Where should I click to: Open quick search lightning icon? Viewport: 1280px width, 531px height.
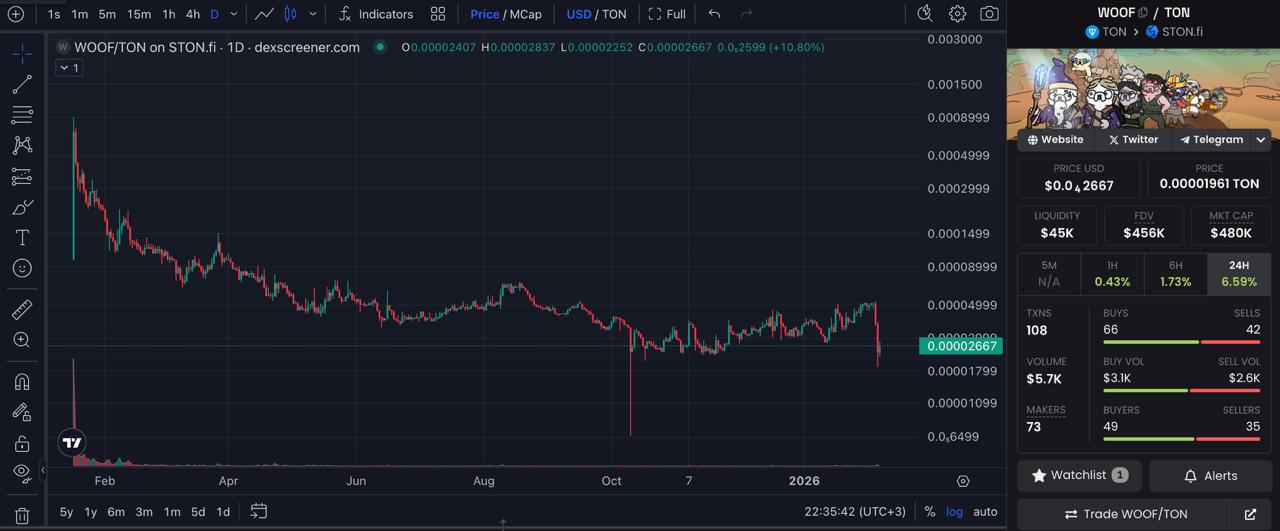coord(925,14)
